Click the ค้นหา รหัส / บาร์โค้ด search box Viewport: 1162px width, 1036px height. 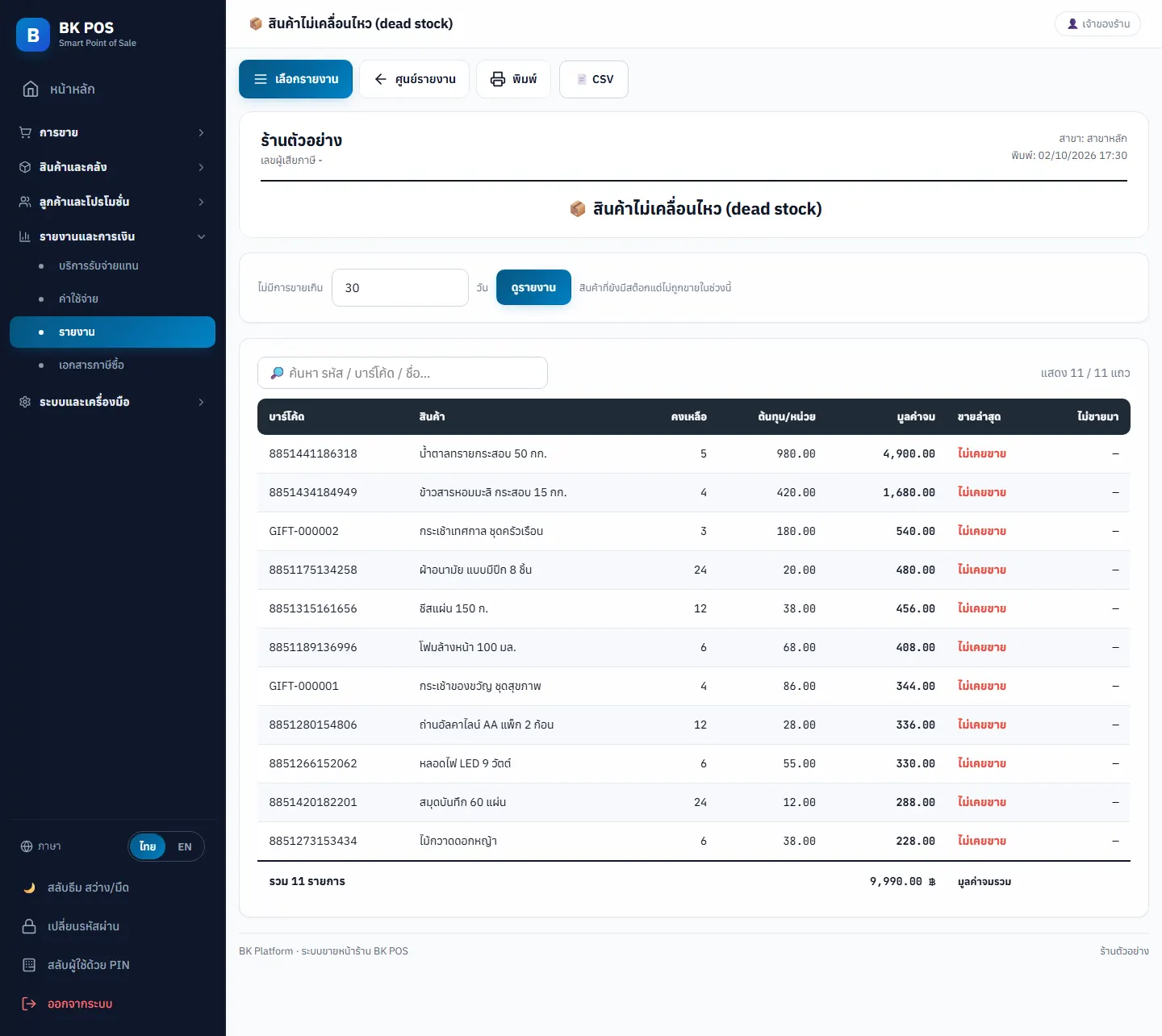point(403,373)
